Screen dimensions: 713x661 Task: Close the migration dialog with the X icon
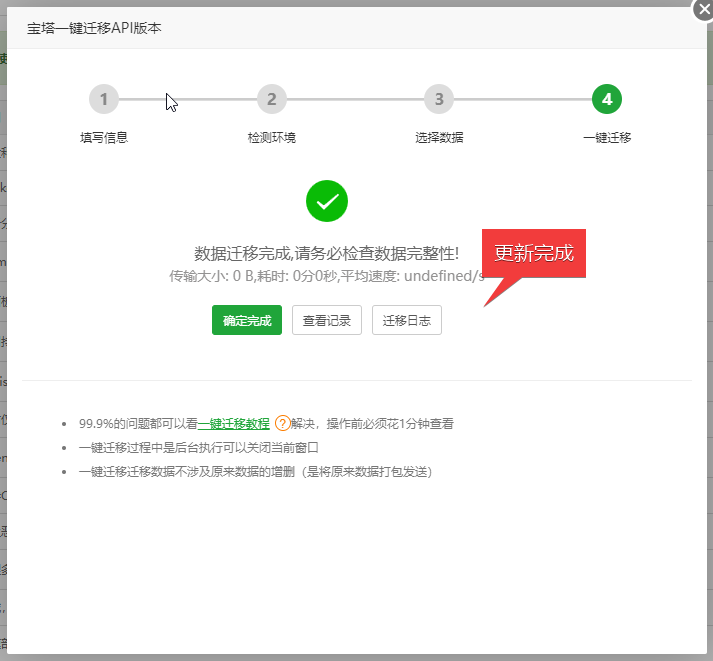[702, 10]
